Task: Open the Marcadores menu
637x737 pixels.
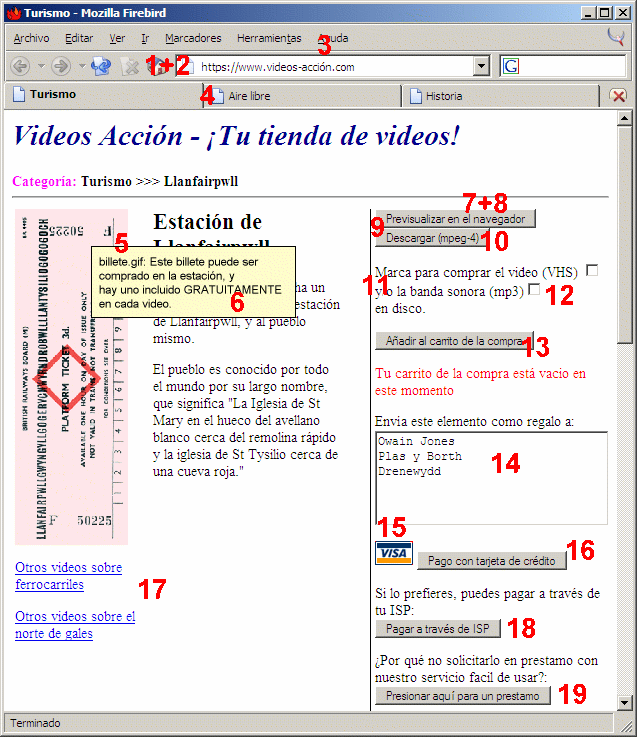Action: [x=193, y=38]
